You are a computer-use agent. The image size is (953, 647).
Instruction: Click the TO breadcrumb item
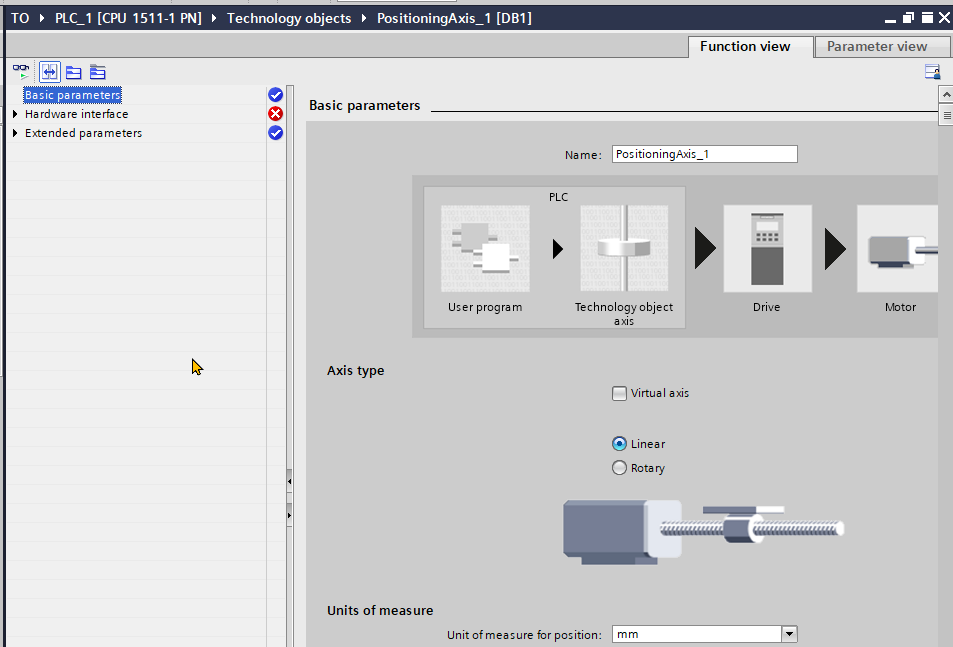(20, 18)
